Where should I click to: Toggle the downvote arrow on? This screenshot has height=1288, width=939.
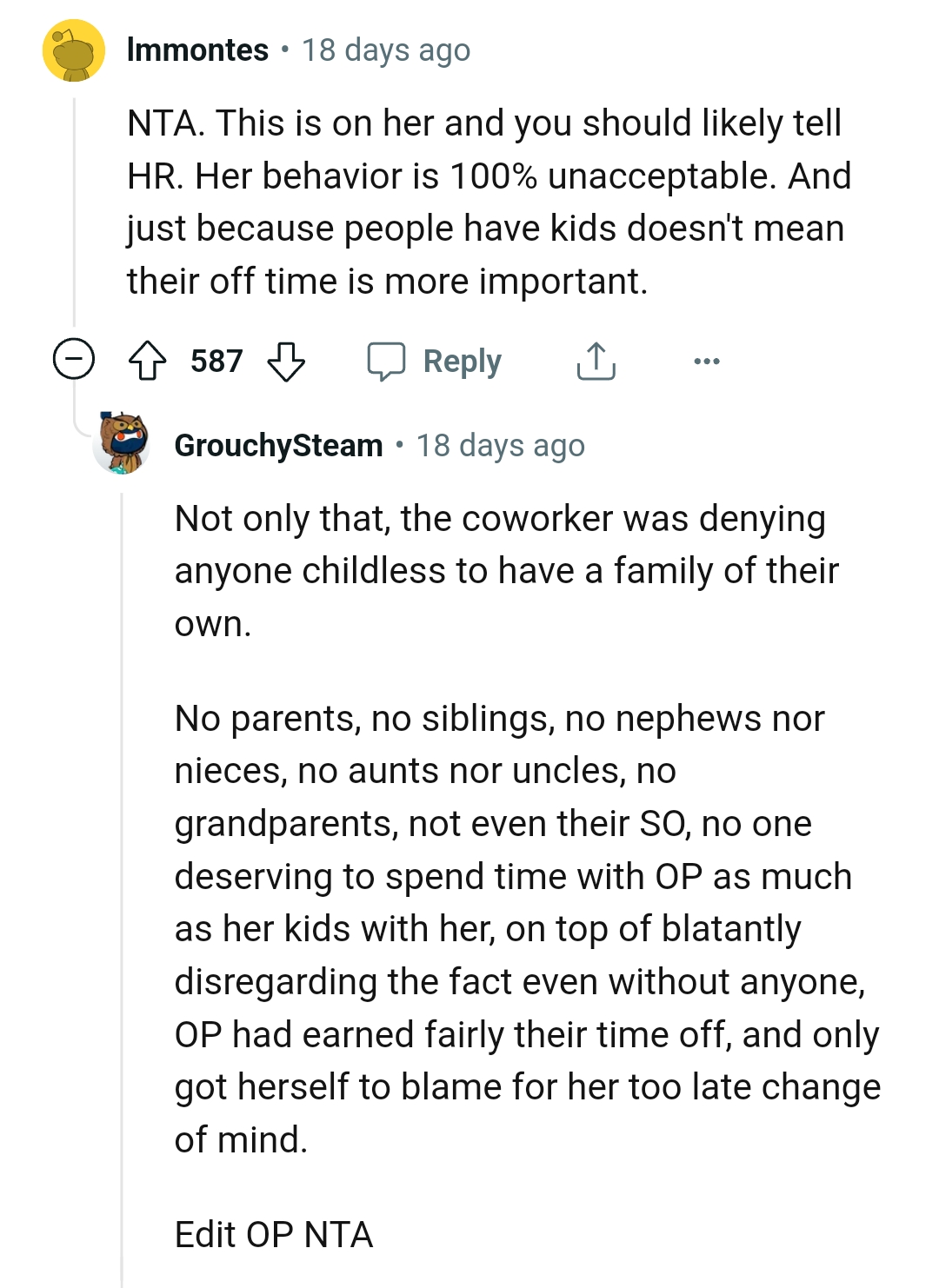coord(287,362)
